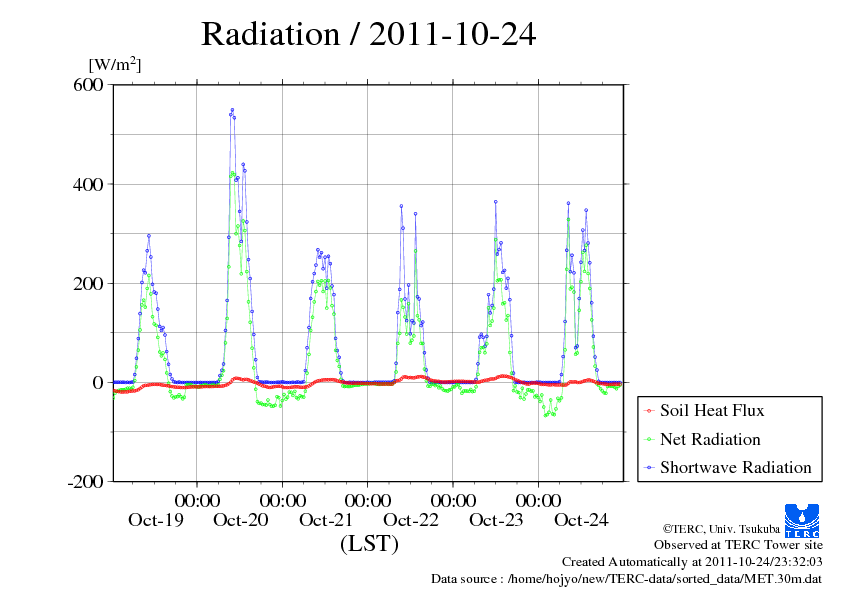Click the ©TERC, Univ. Tsukuba credit

pos(721,529)
